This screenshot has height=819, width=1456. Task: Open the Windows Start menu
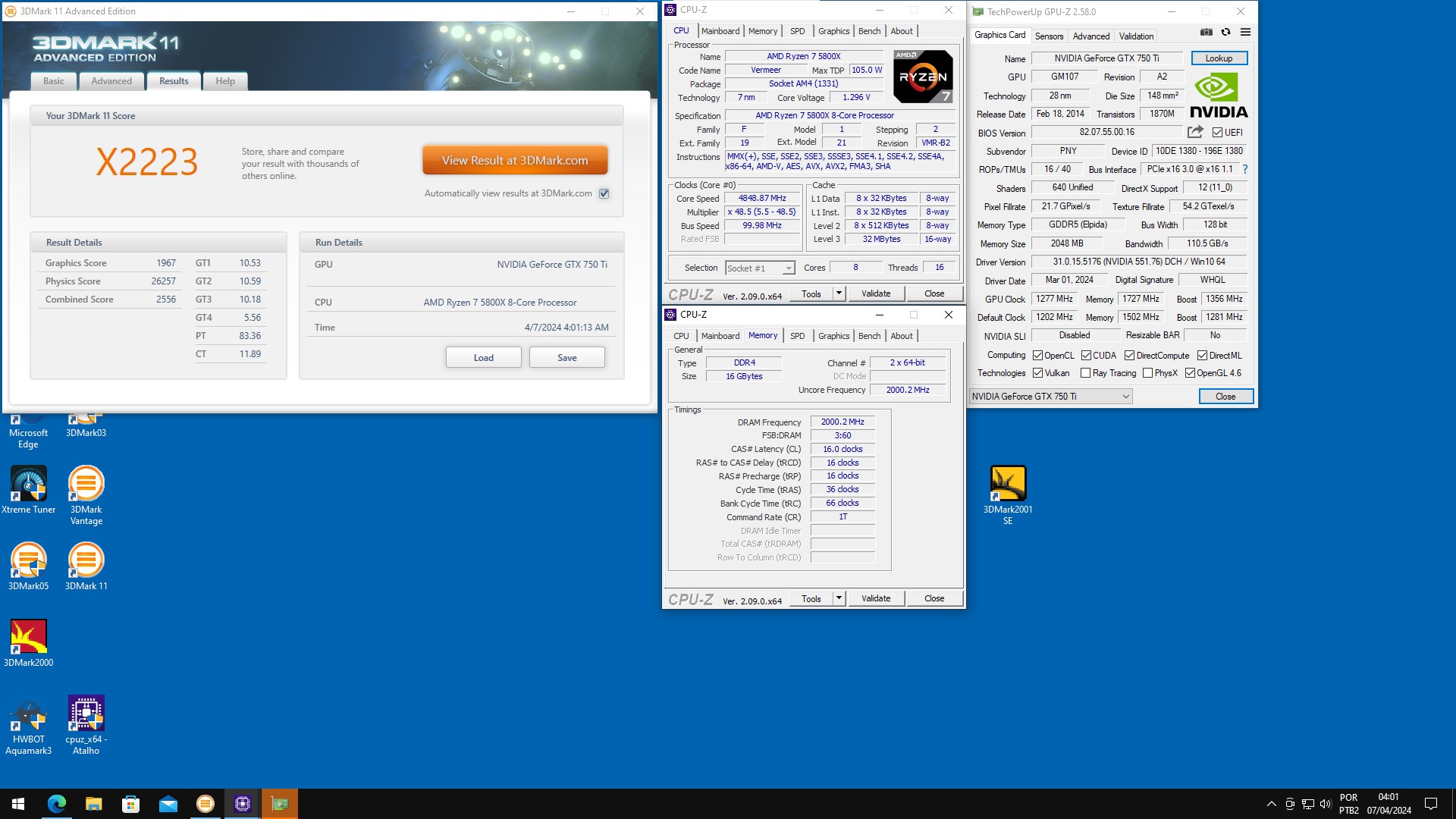pos(18,804)
